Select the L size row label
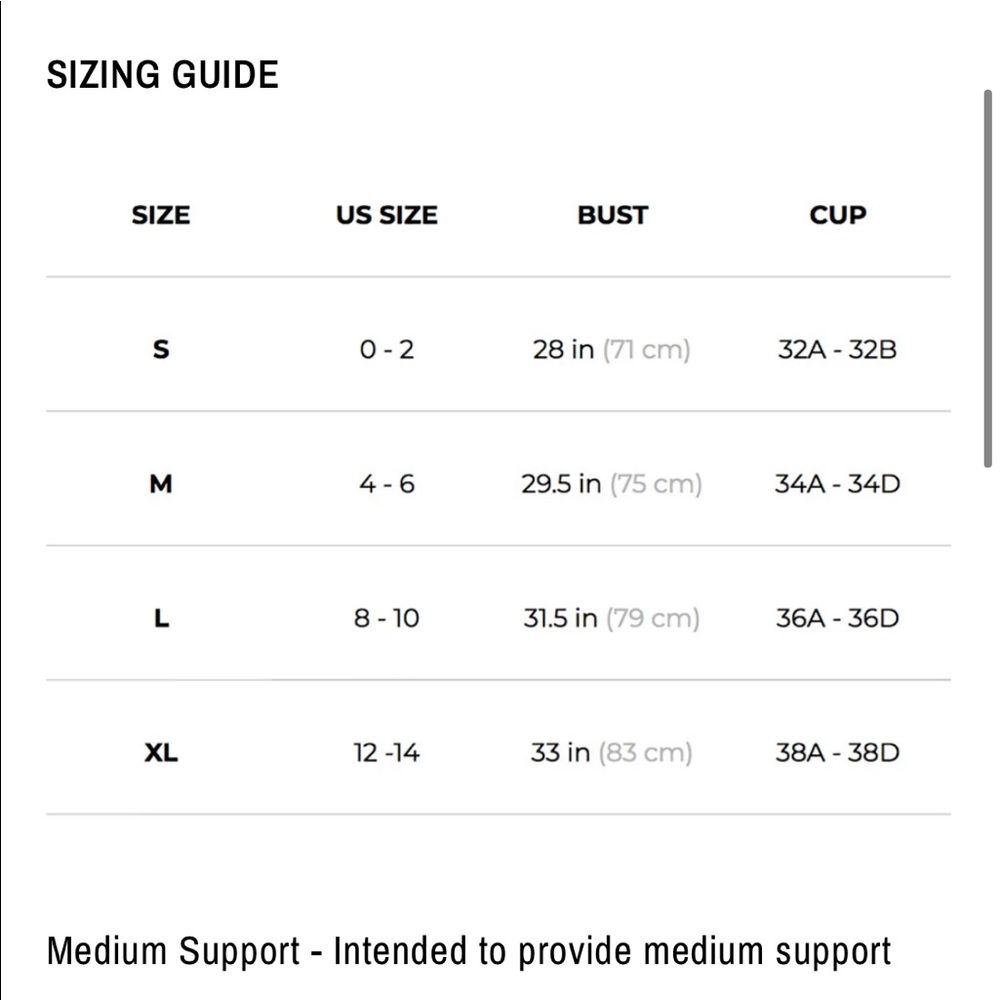1000x1000 pixels. point(161,618)
